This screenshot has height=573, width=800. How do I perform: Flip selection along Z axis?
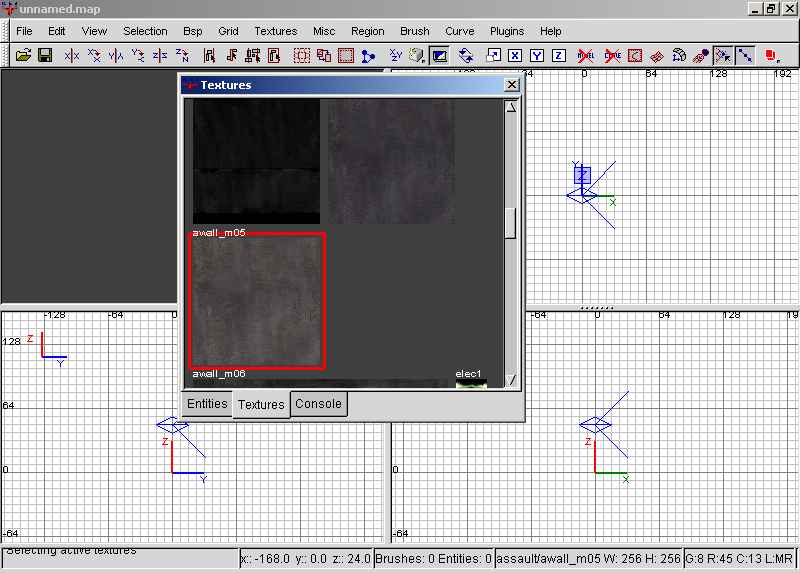pos(160,56)
